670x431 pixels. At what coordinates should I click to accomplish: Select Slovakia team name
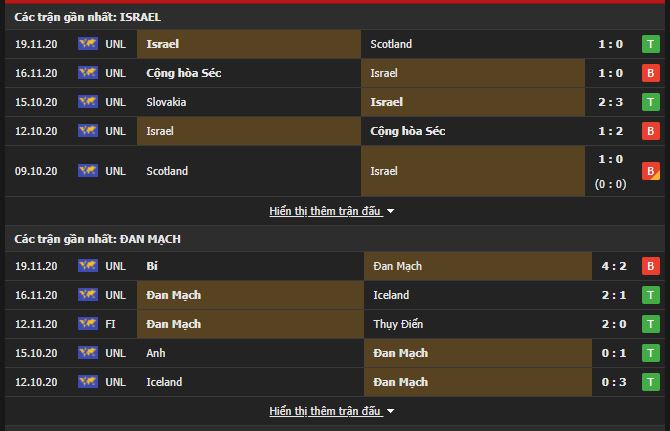click(x=166, y=102)
